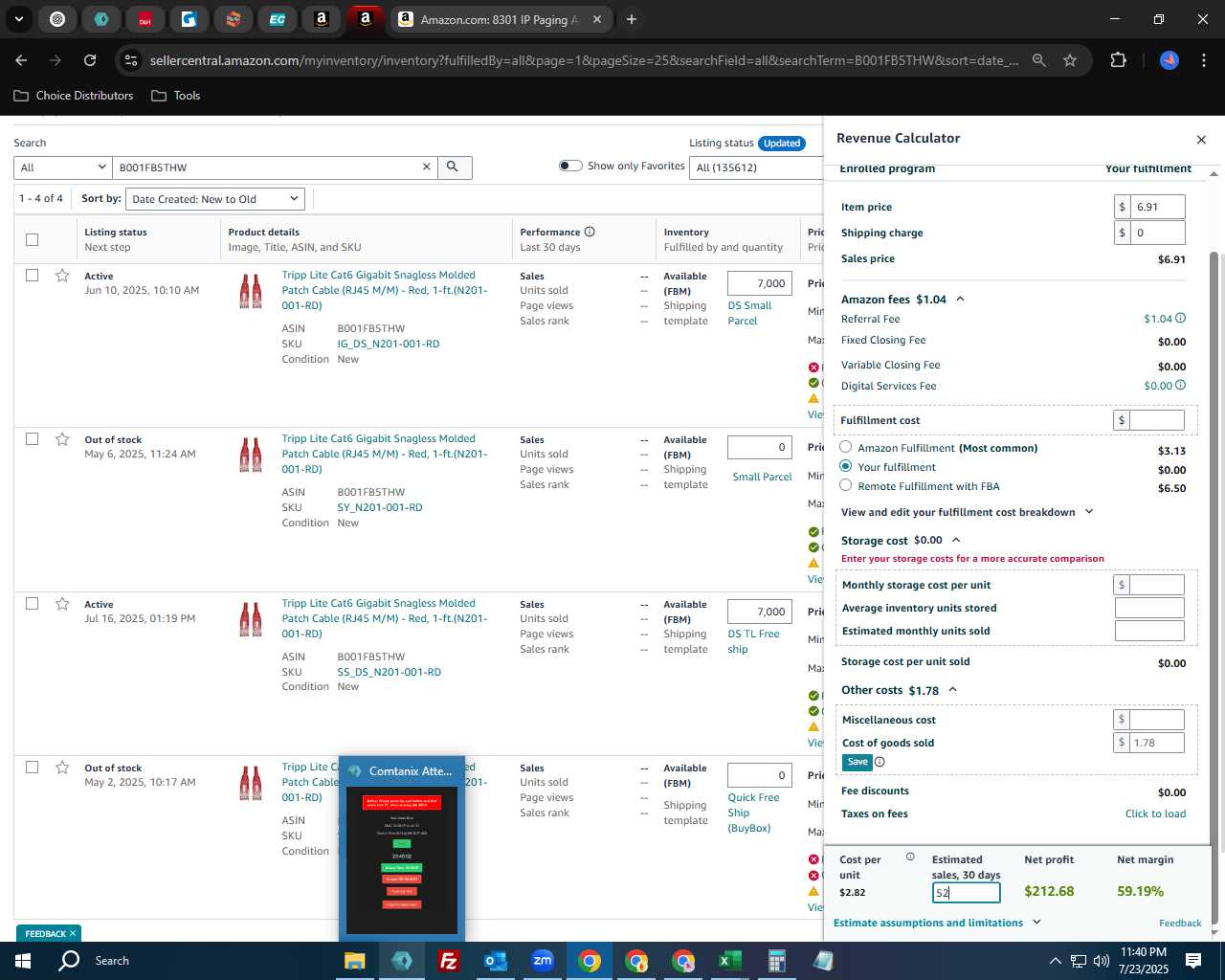The width and height of the screenshot is (1225, 980).
Task: Select Remote Fulfillment with FBA radio
Action: [846, 485]
